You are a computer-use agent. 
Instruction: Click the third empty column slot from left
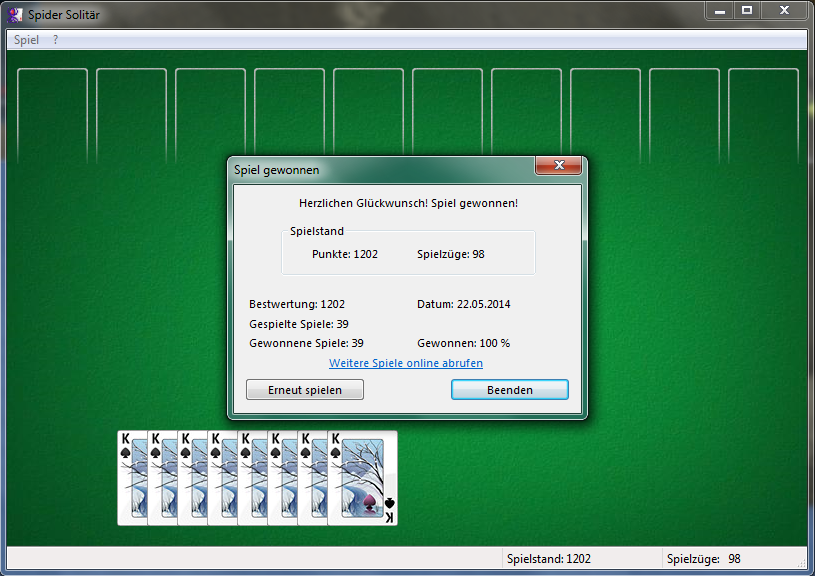coord(210,115)
